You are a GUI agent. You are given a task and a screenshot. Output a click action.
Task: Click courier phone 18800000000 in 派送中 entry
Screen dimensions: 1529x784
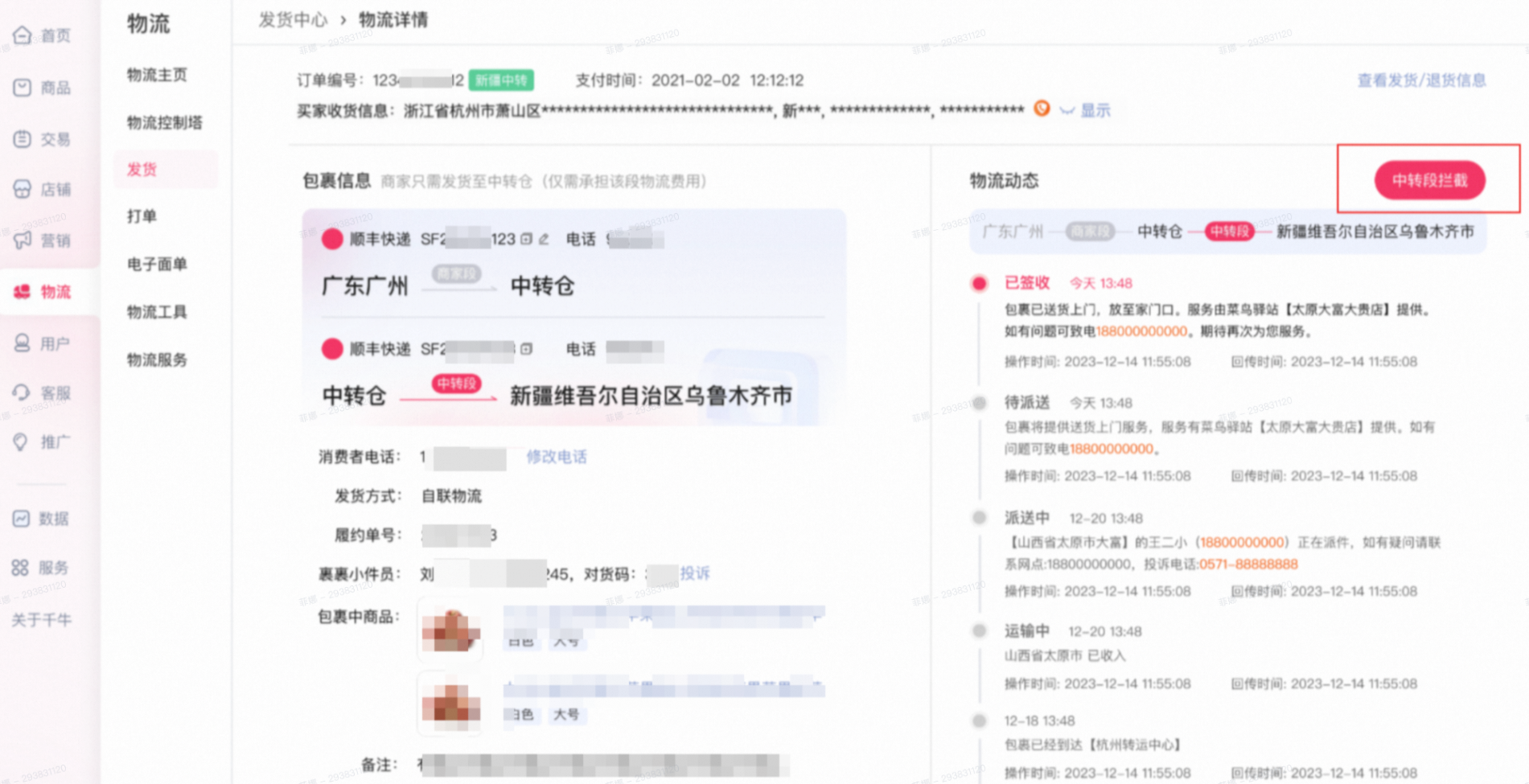coord(1242,543)
